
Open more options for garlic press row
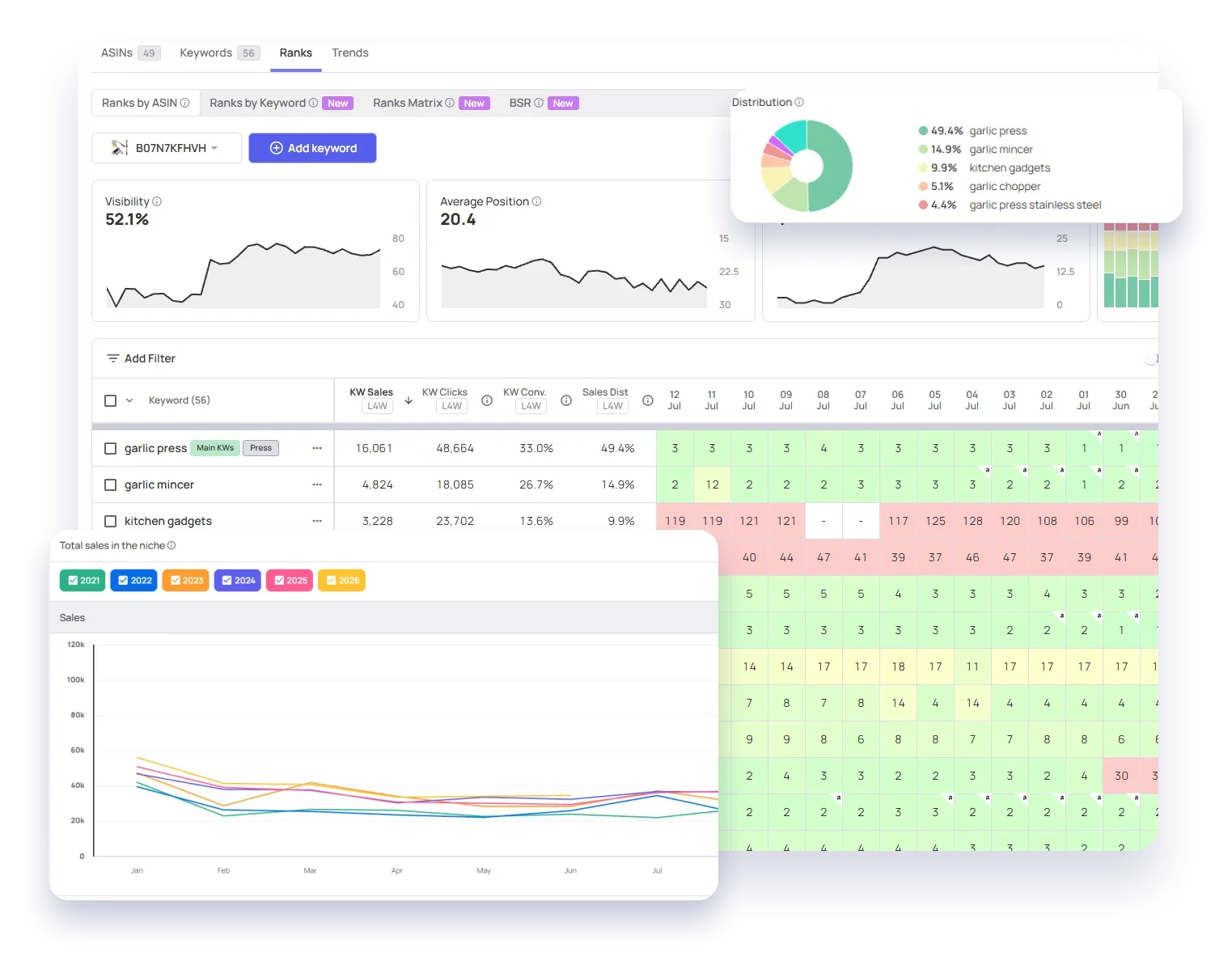click(317, 448)
